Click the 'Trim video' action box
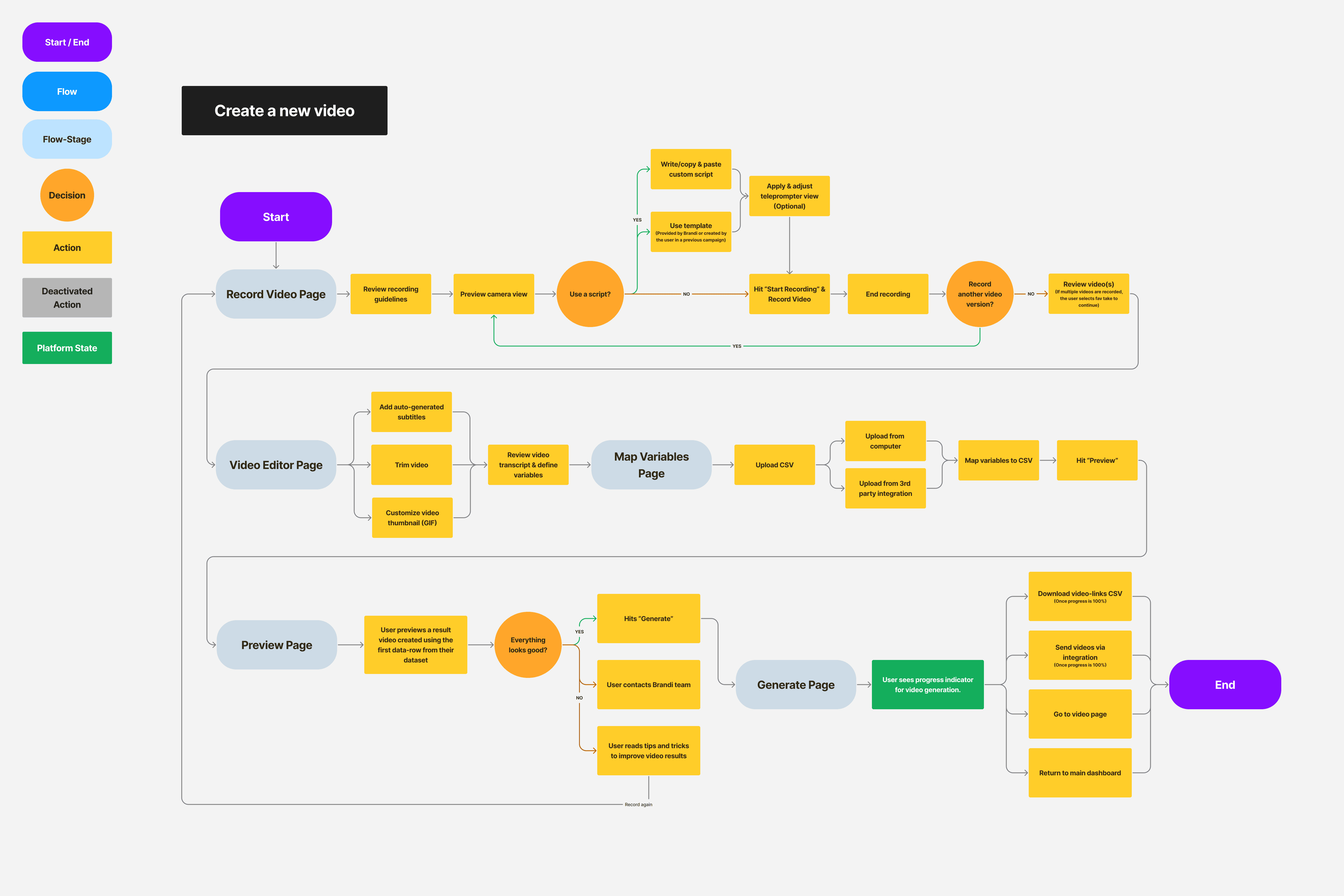1344x896 pixels. (x=411, y=465)
